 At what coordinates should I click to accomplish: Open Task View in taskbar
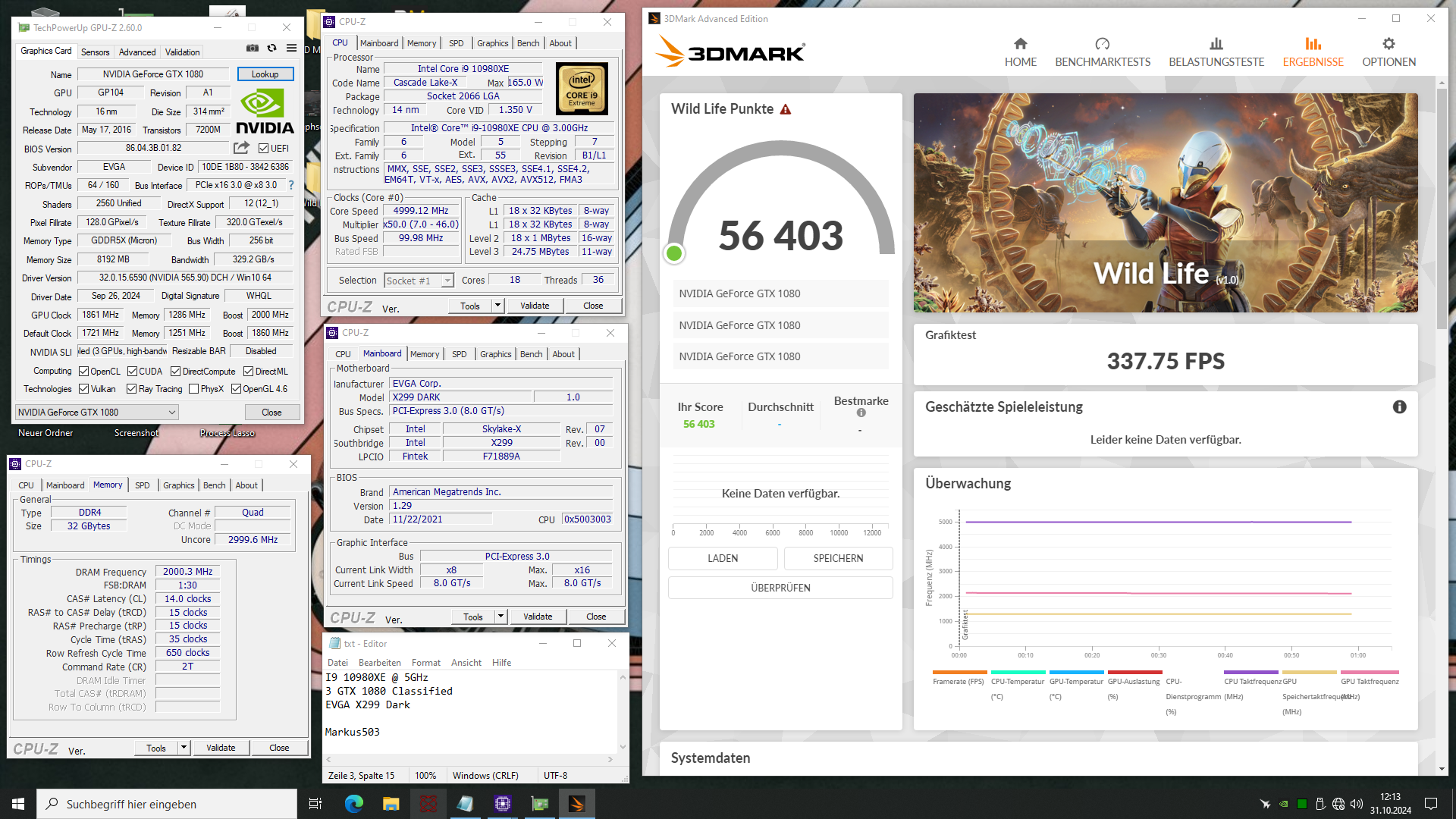[x=315, y=804]
